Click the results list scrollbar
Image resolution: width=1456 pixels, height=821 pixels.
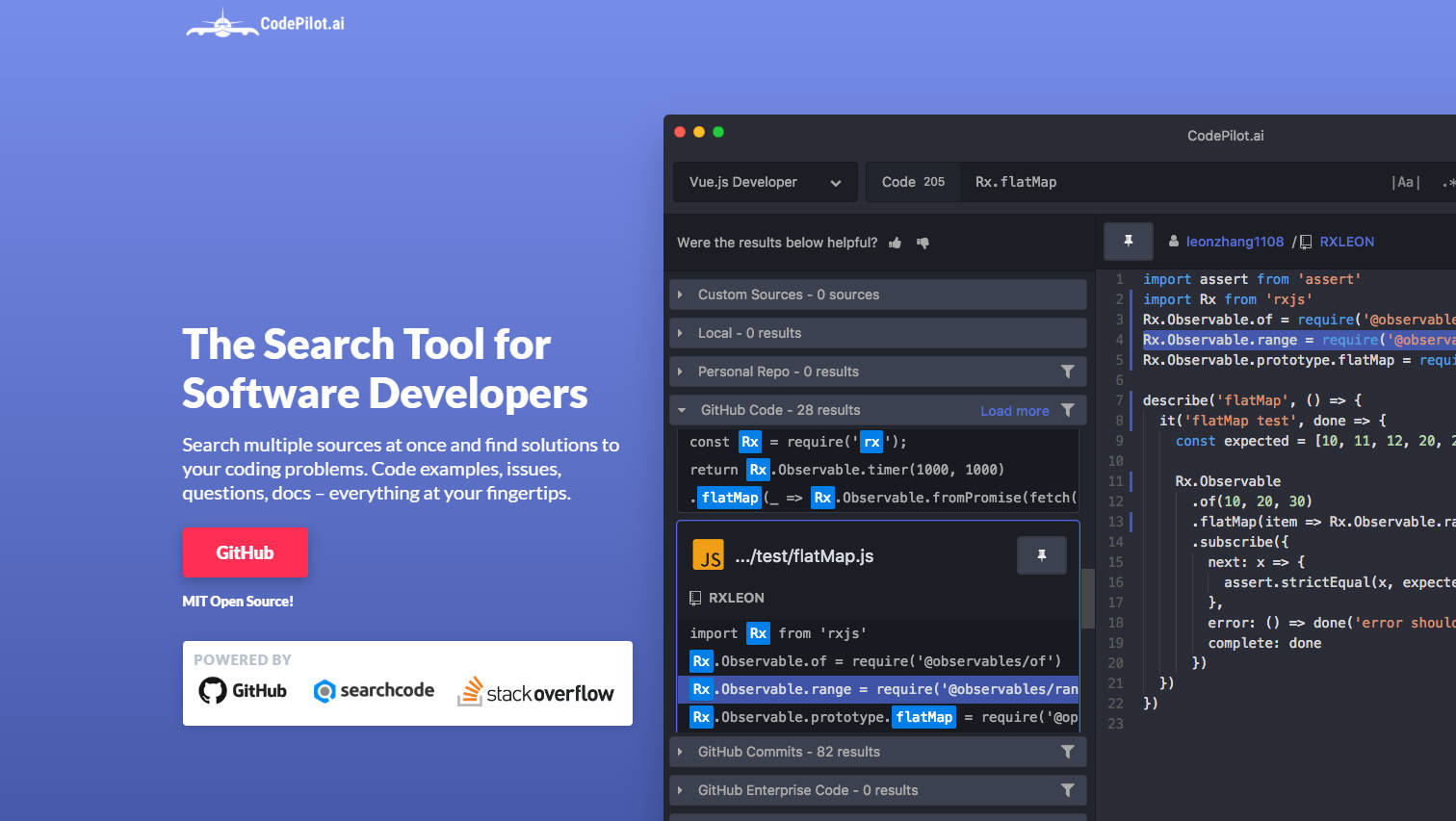coord(1088,598)
